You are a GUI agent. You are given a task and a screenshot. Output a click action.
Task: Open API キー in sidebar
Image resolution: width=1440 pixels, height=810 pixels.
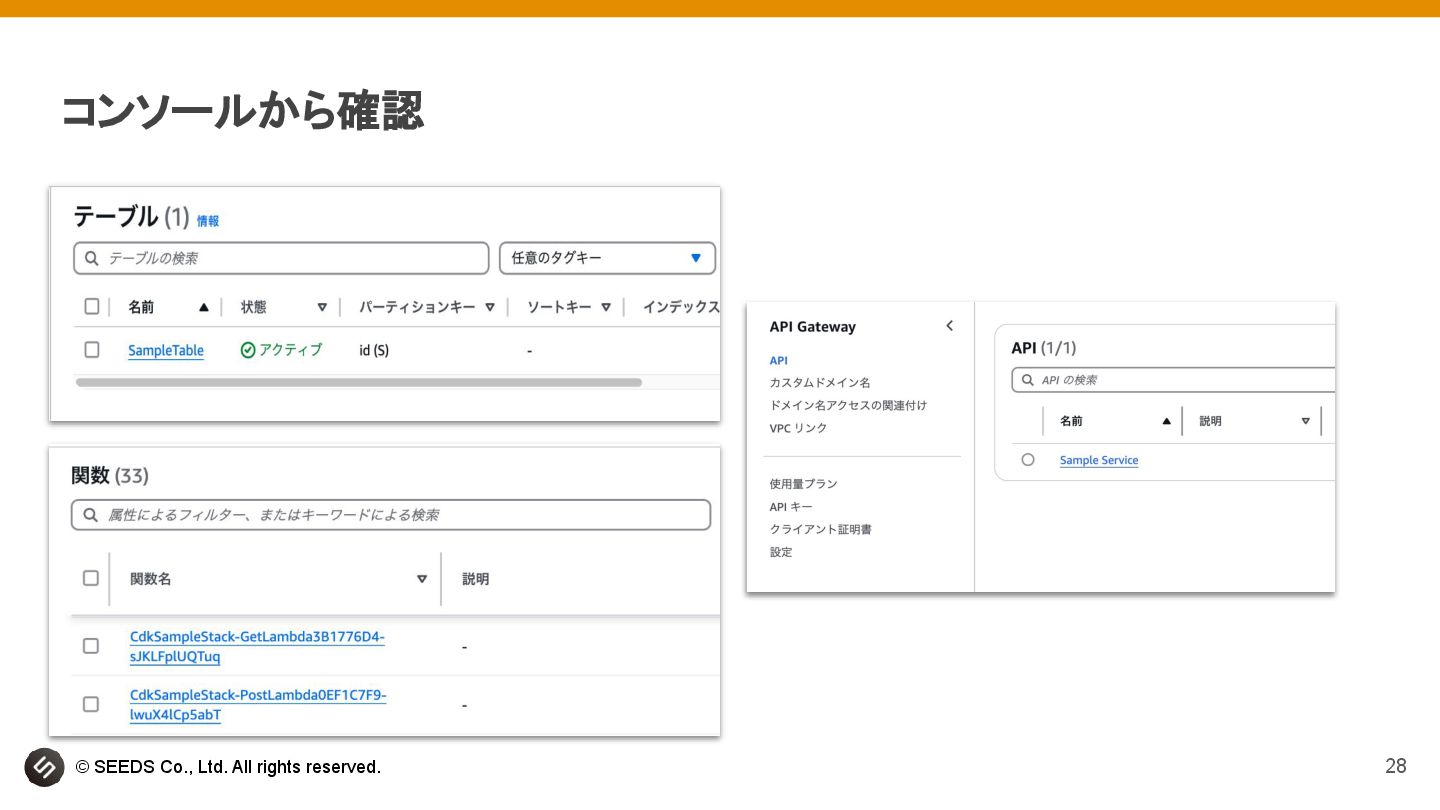(791, 507)
